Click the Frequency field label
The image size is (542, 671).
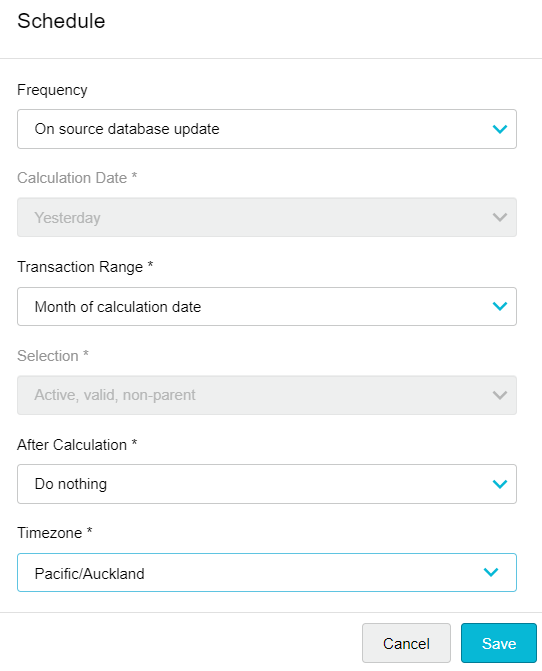coord(52,90)
